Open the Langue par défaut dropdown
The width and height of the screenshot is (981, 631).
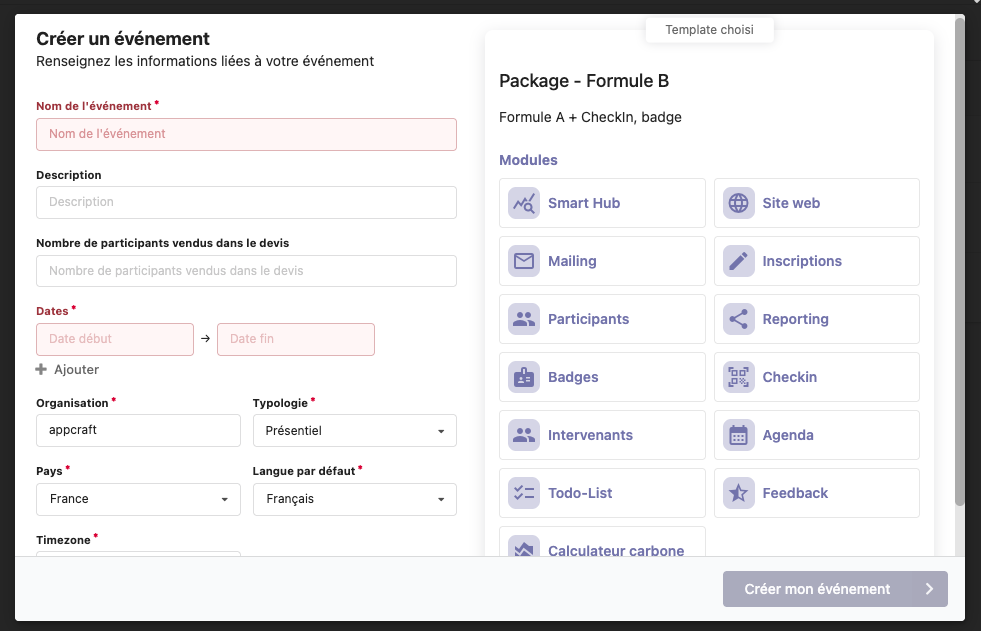(354, 499)
